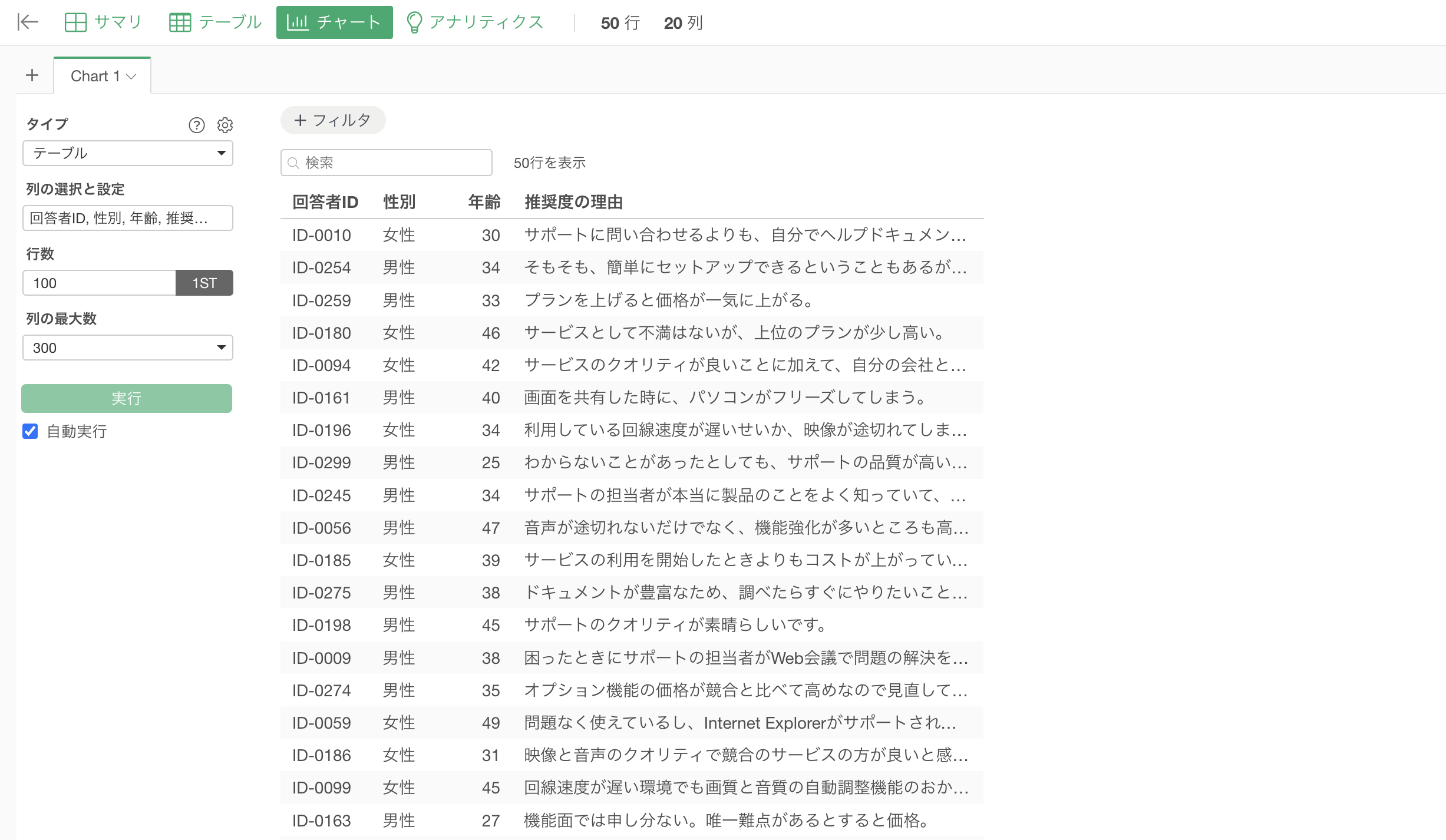Open chart settings gear icon
The width and height of the screenshot is (1446, 840).
[x=225, y=125]
